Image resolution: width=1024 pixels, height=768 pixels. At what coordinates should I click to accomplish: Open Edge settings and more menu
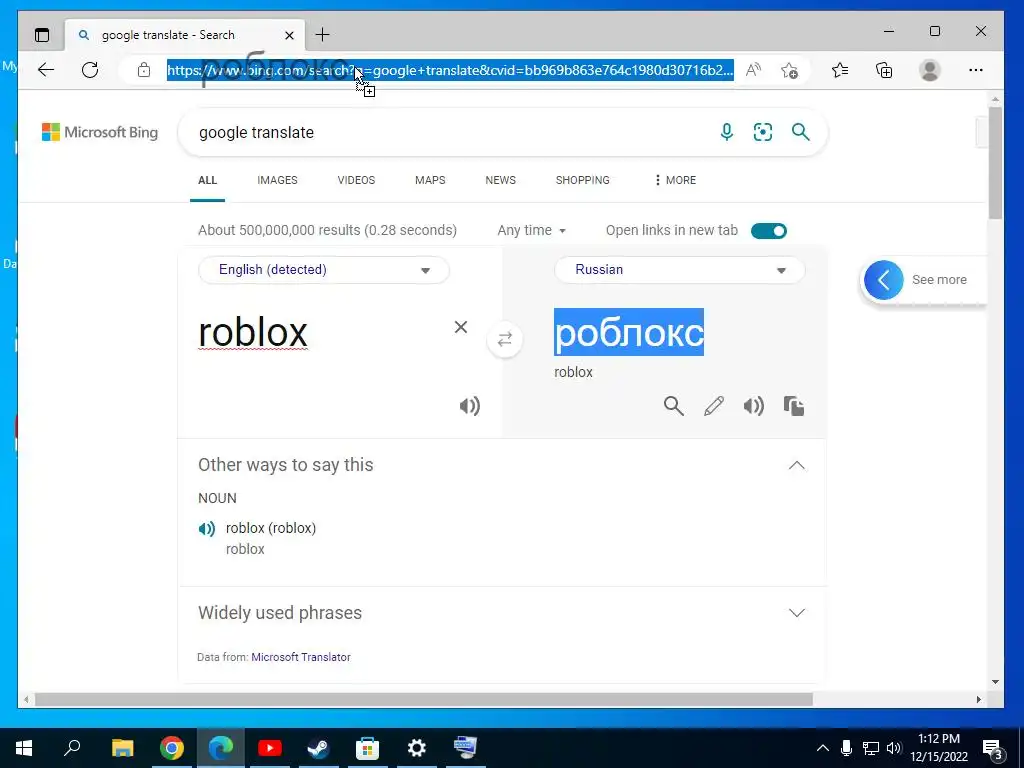point(976,70)
